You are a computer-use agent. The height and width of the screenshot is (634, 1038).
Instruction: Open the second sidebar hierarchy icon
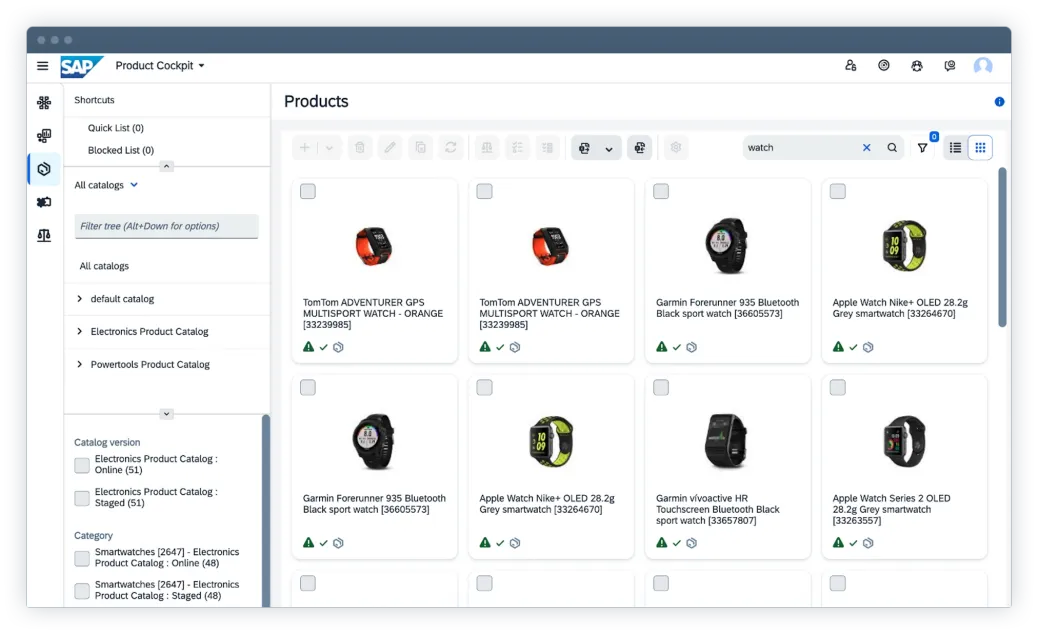pyautogui.click(x=44, y=136)
